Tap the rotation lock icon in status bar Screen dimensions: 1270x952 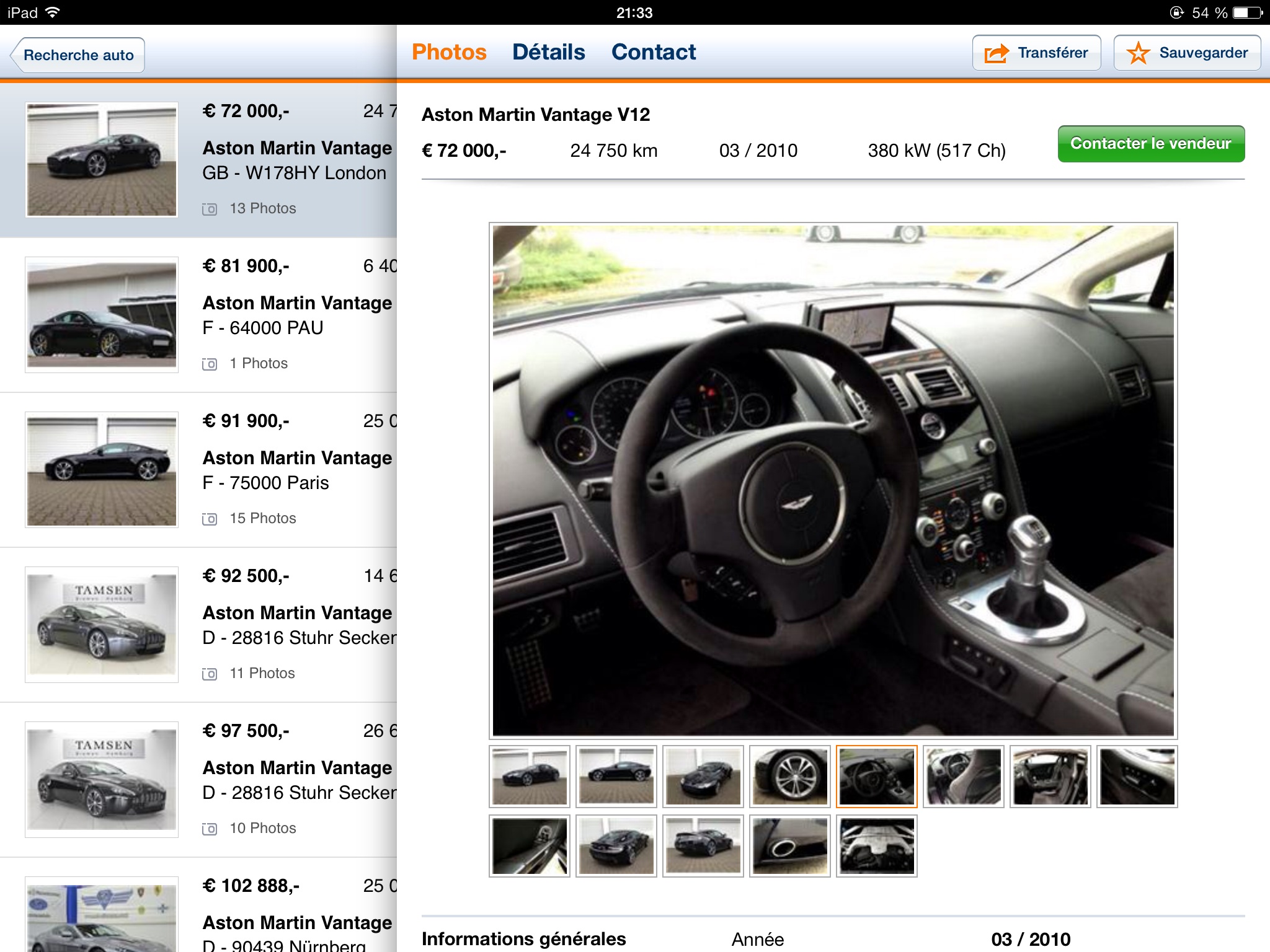click(x=1176, y=12)
